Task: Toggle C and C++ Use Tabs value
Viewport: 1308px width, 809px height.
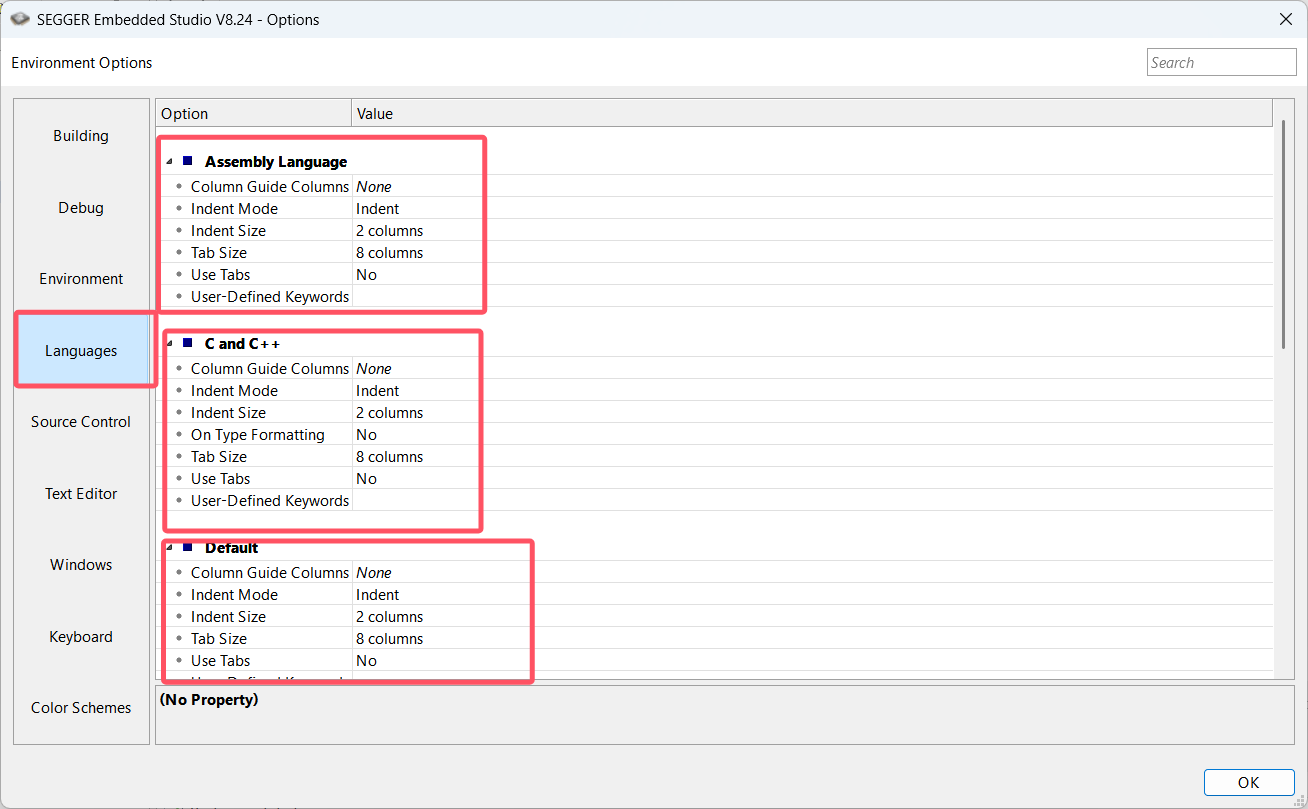Action: point(812,479)
